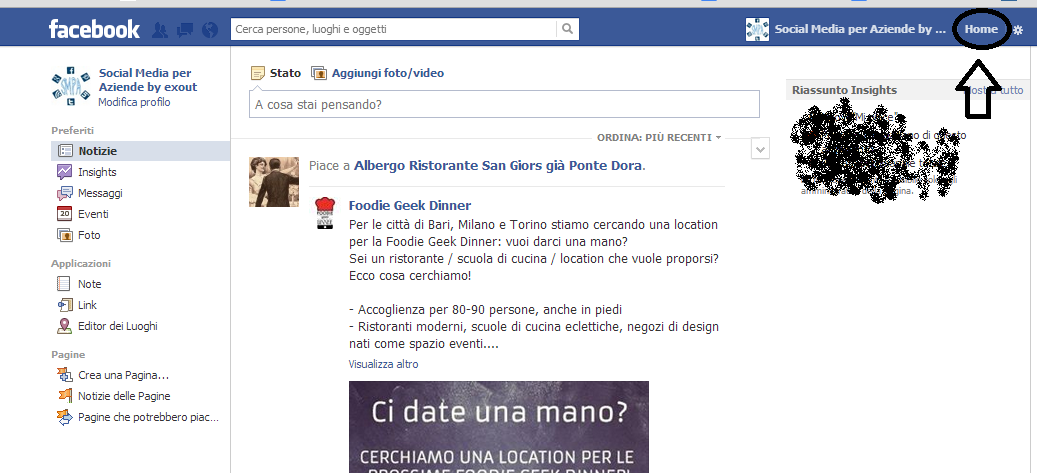
Task: Open Crea una Pagina in sidebar
Action: [x=123, y=375]
